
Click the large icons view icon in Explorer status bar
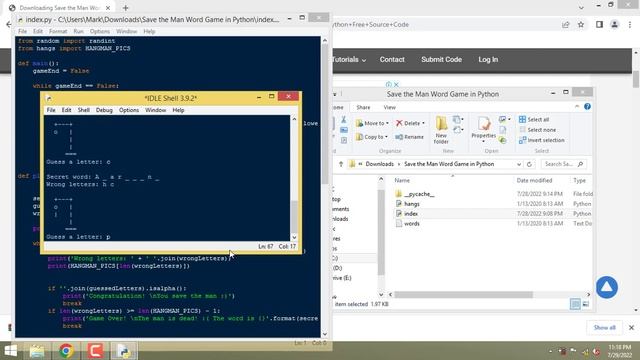(586, 304)
